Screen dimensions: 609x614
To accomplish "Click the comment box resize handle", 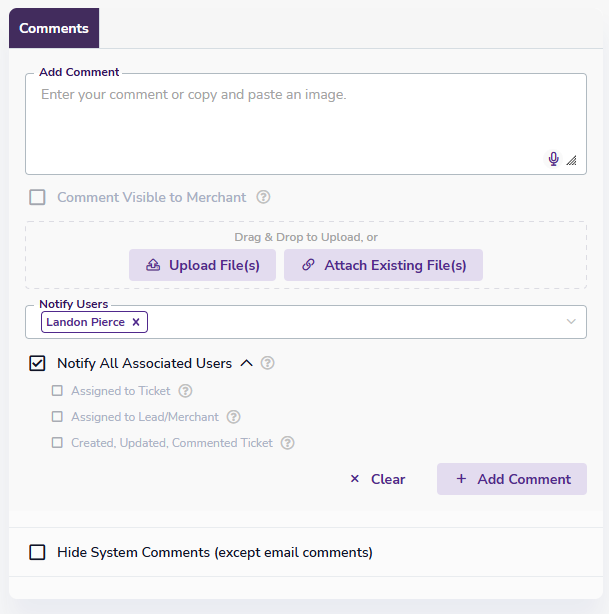I will 571,160.
